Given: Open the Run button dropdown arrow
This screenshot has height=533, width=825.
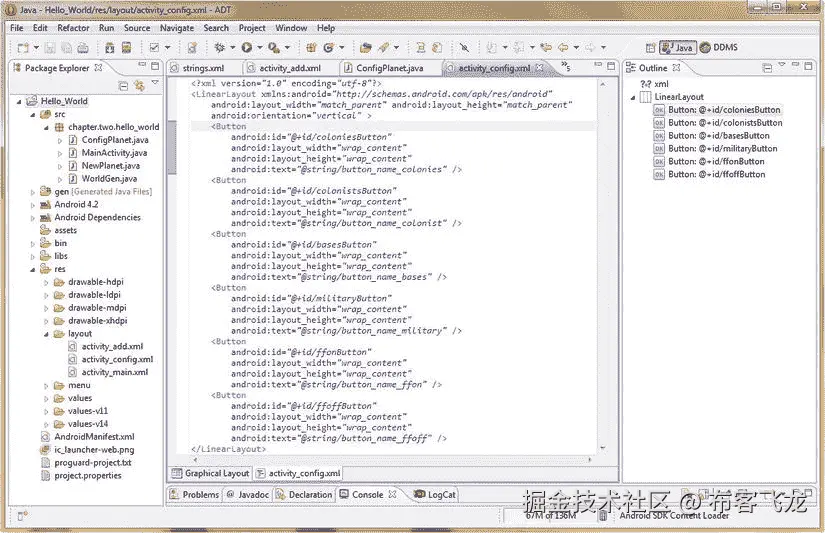Looking at the screenshot, I should pyautogui.click(x=260, y=48).
